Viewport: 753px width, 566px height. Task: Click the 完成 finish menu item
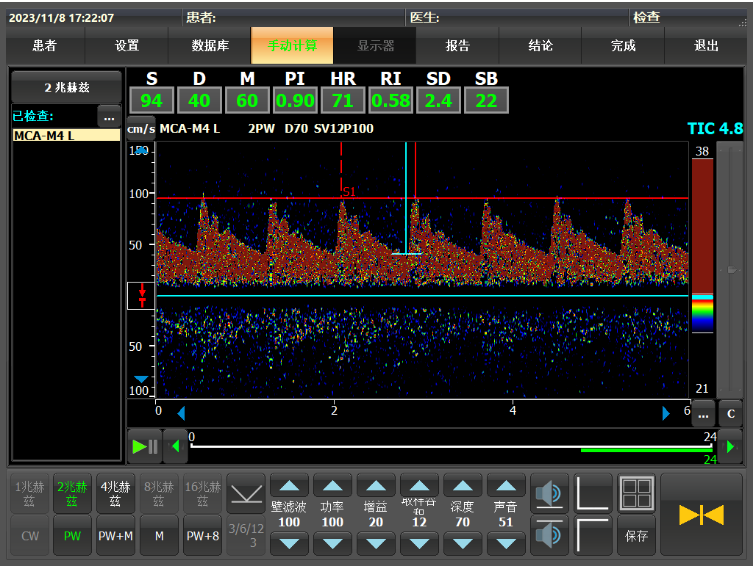tap(623, 46)
